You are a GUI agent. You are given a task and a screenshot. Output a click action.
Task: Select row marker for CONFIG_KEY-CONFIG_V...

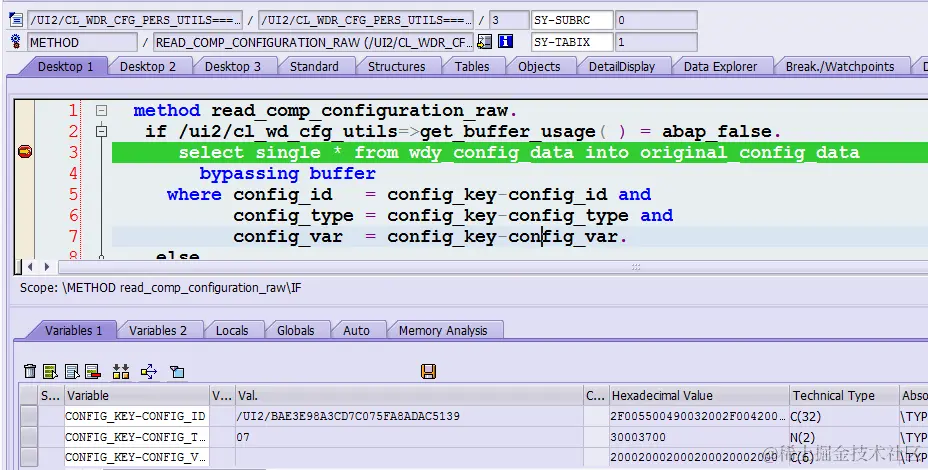[x=29, y=457]
